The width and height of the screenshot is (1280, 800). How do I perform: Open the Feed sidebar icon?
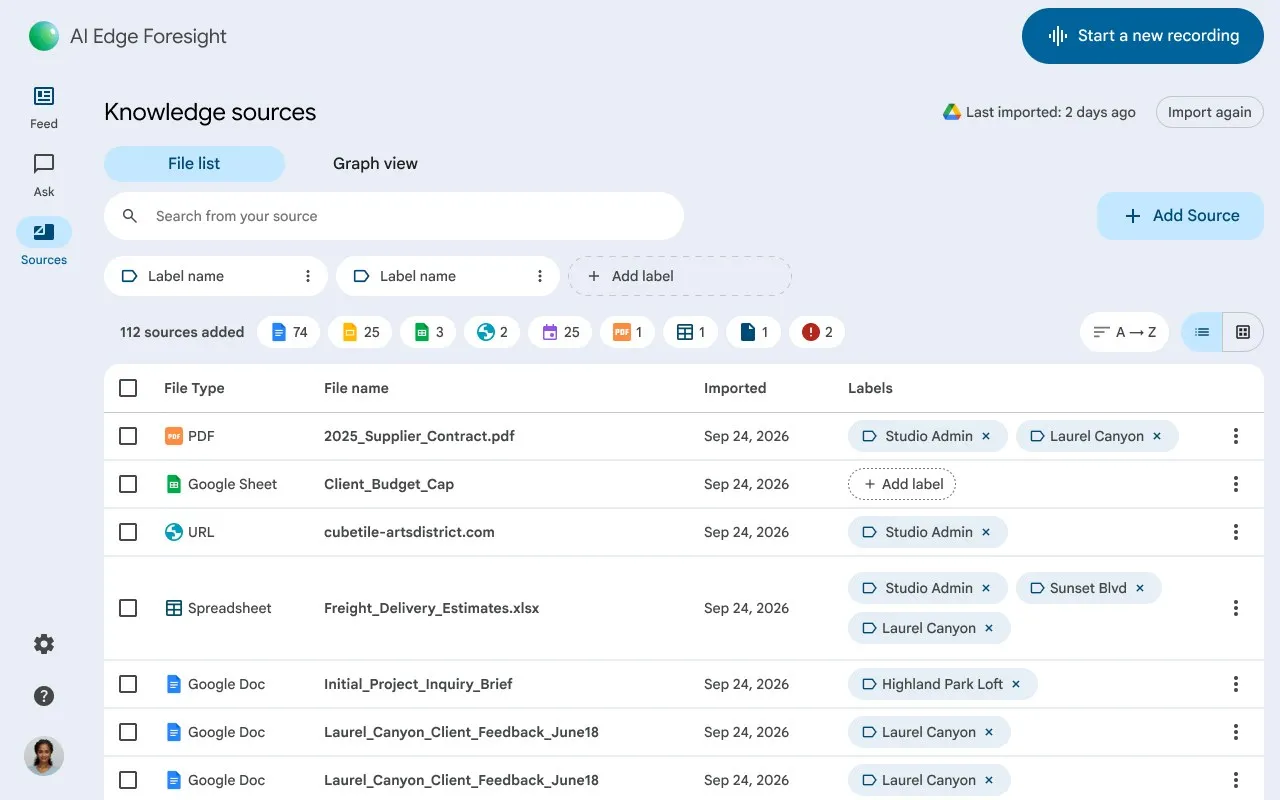(44, 97)
